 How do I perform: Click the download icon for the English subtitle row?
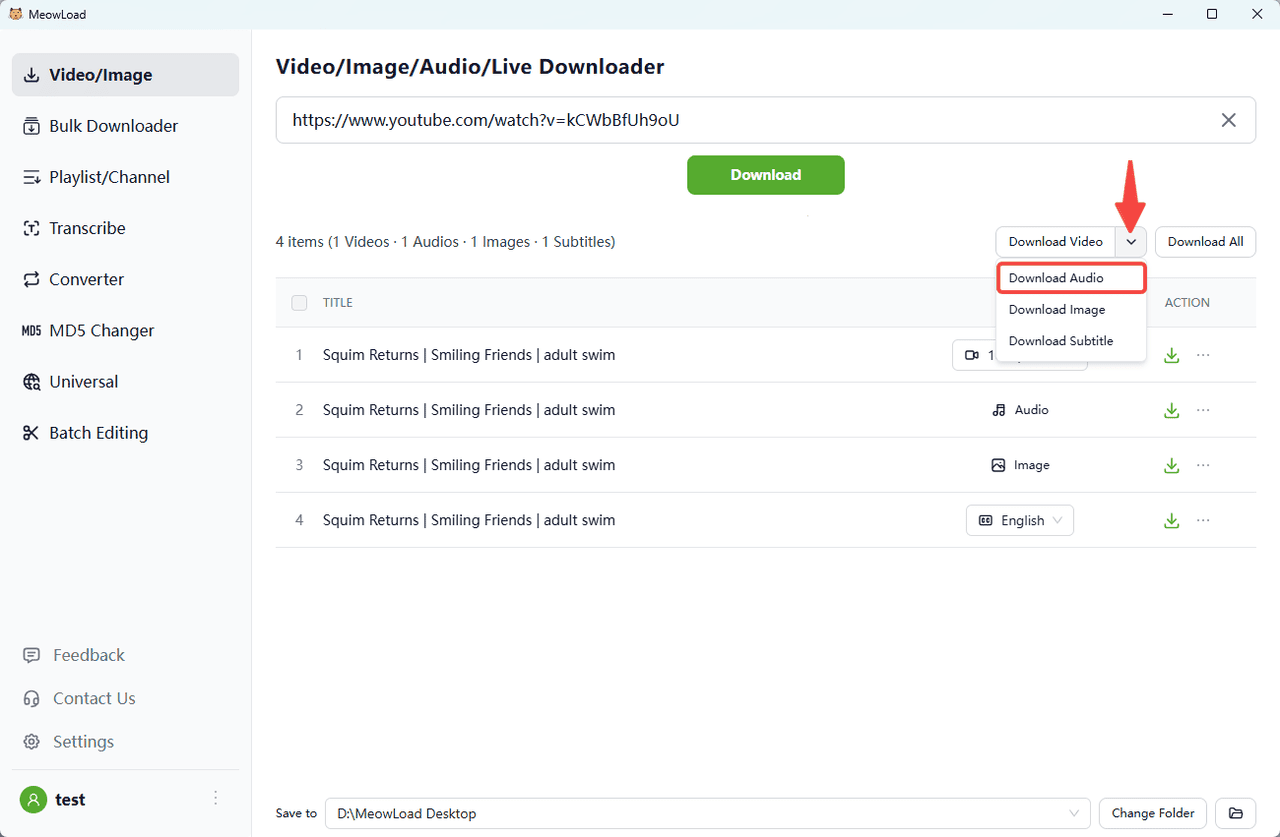click(x=1171, y=520)
